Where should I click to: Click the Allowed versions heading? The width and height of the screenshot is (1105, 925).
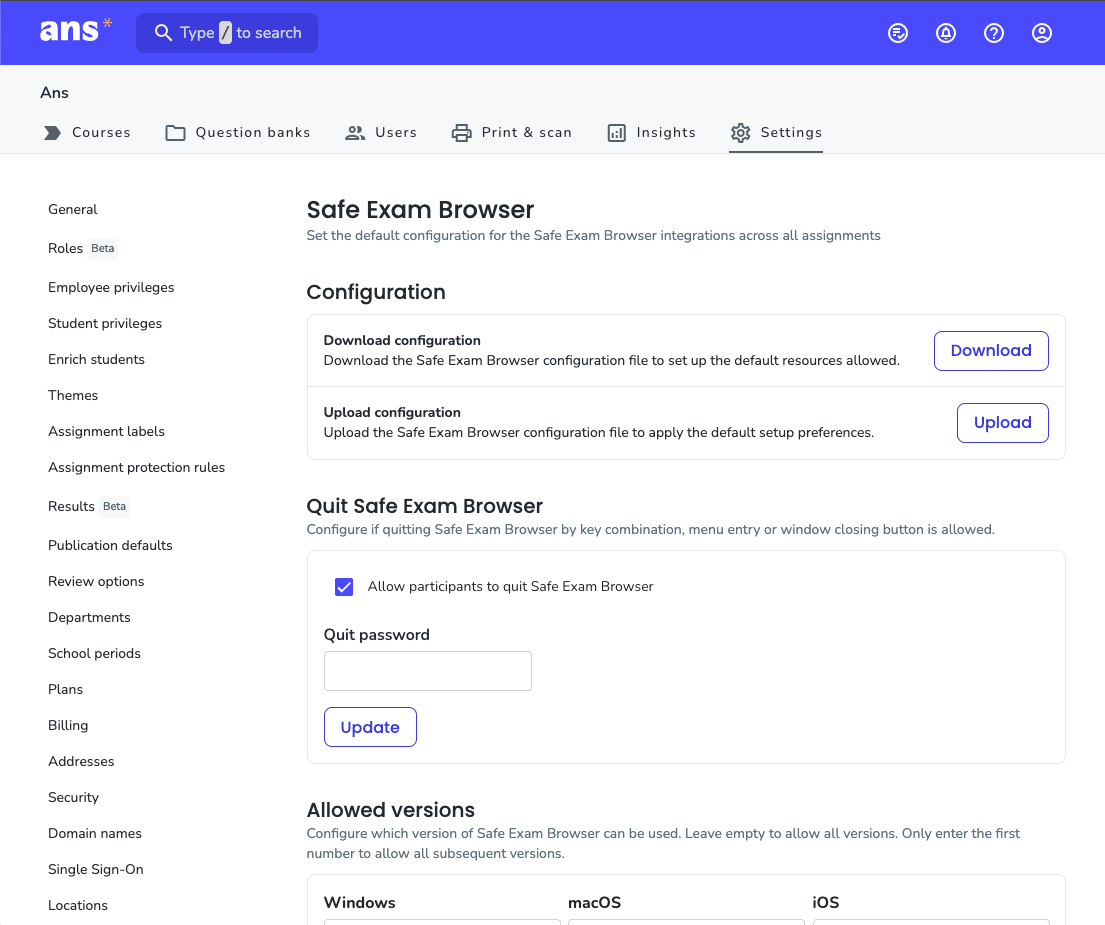(390, 810)
